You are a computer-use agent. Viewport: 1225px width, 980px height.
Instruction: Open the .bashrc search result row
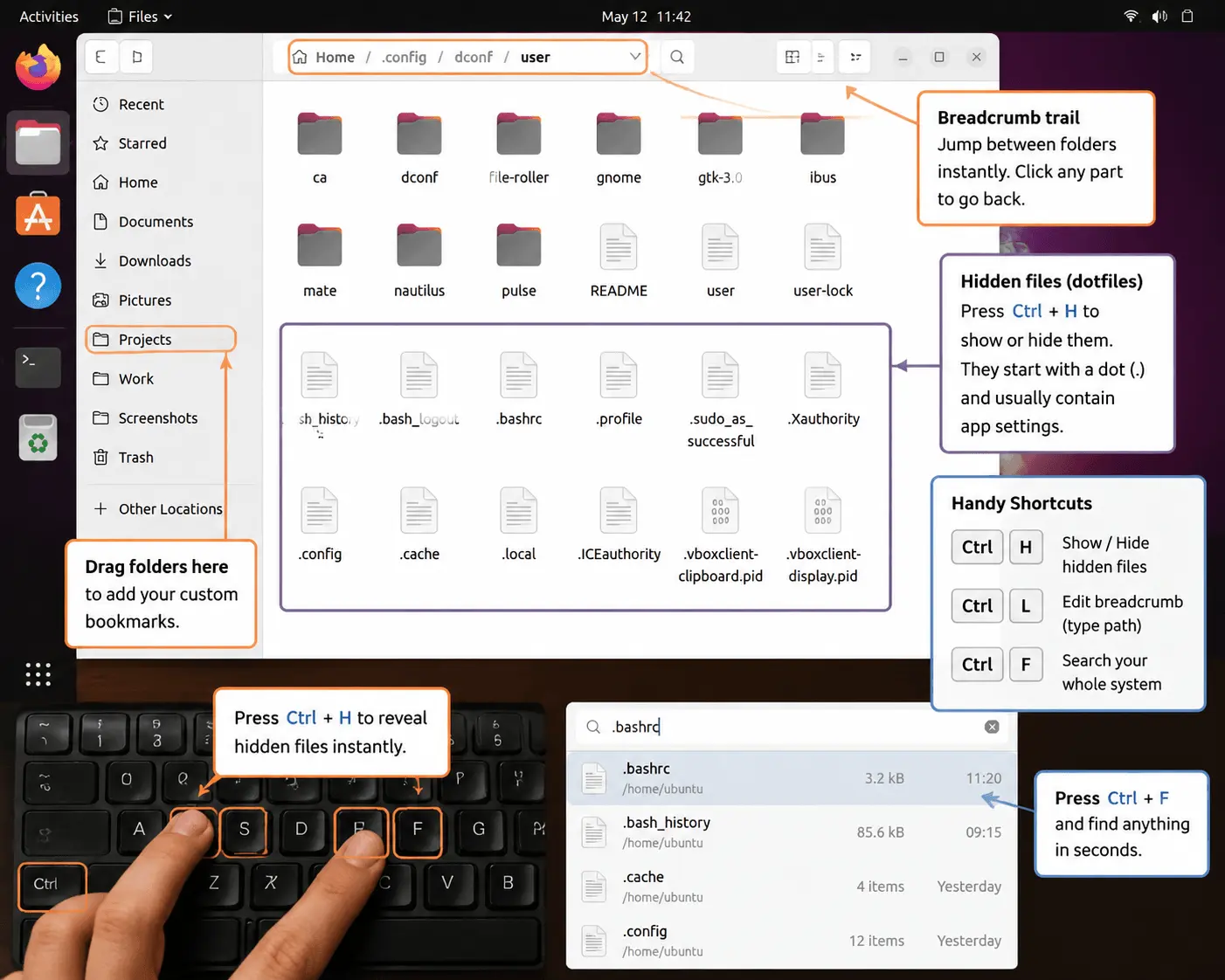click(792, 778)
